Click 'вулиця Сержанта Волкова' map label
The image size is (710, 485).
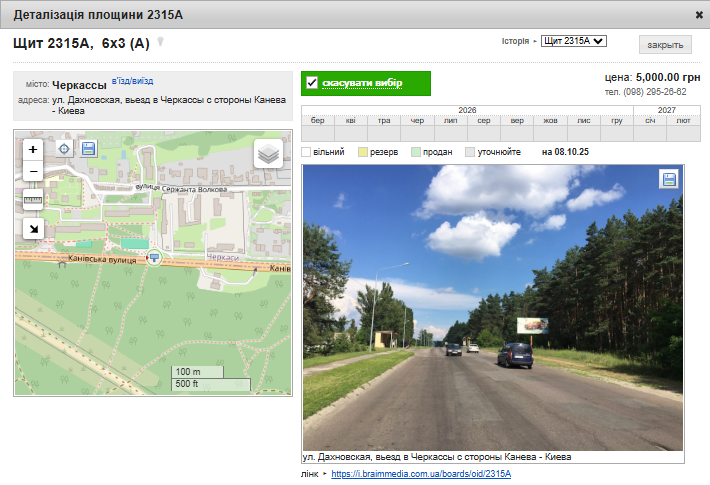pos(181,188)
